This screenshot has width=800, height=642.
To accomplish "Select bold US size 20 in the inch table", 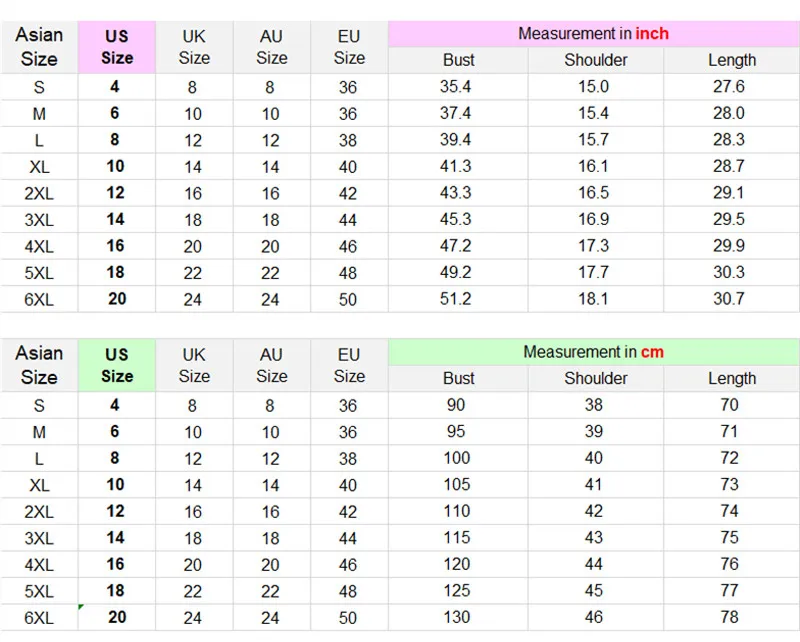I will click(x=117, y=299).
